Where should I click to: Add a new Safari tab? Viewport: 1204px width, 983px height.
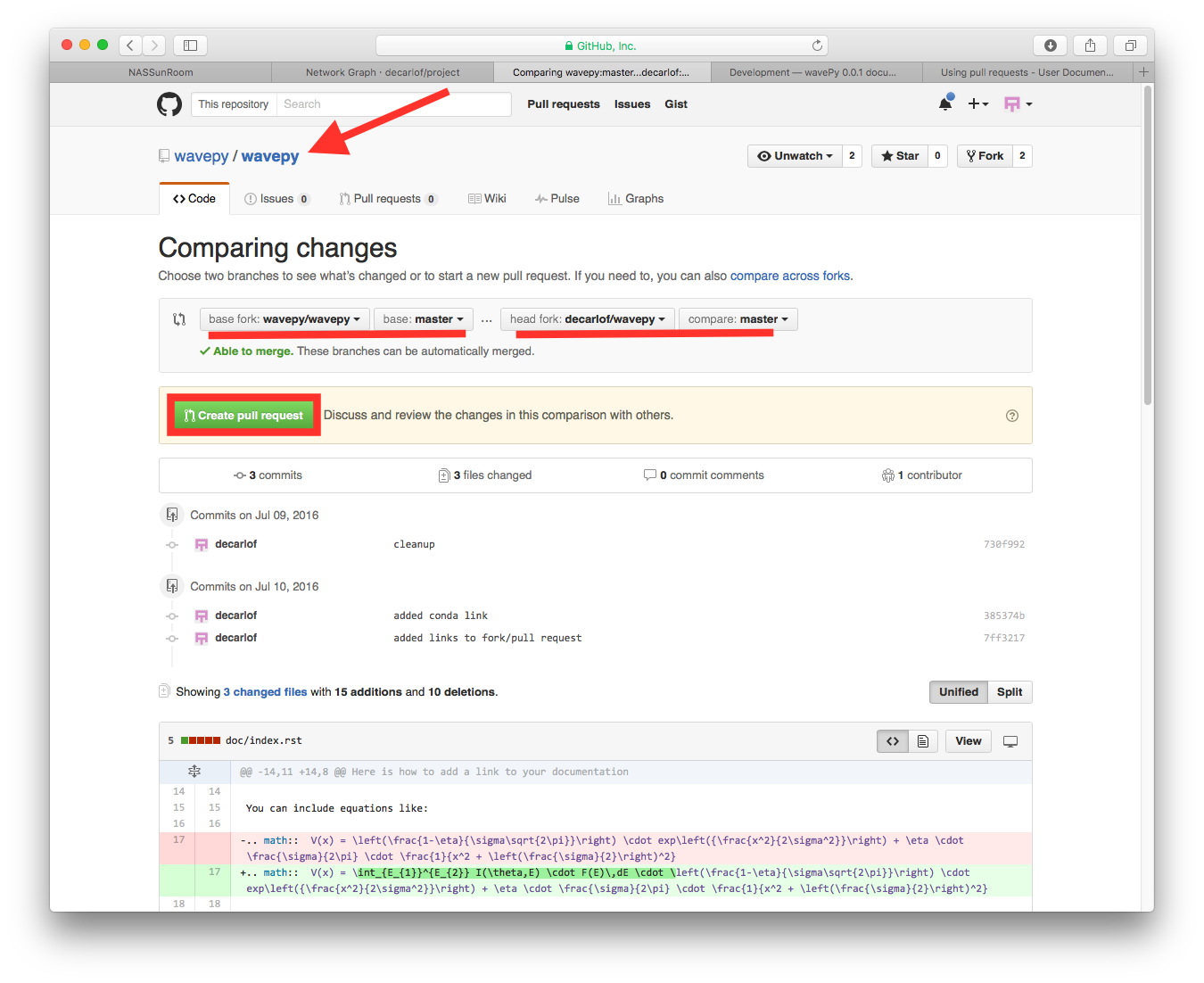pos(1143,72)
